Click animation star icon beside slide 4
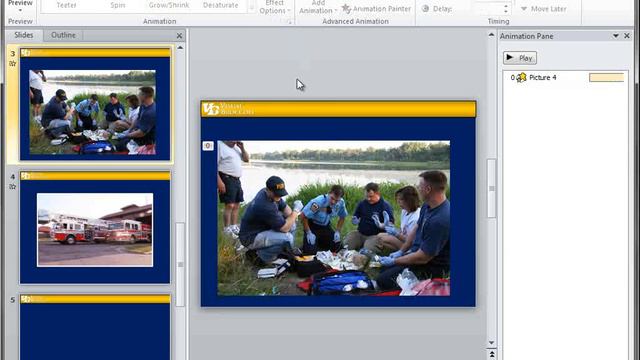The image size is (640, 360). tap(13, 187)
